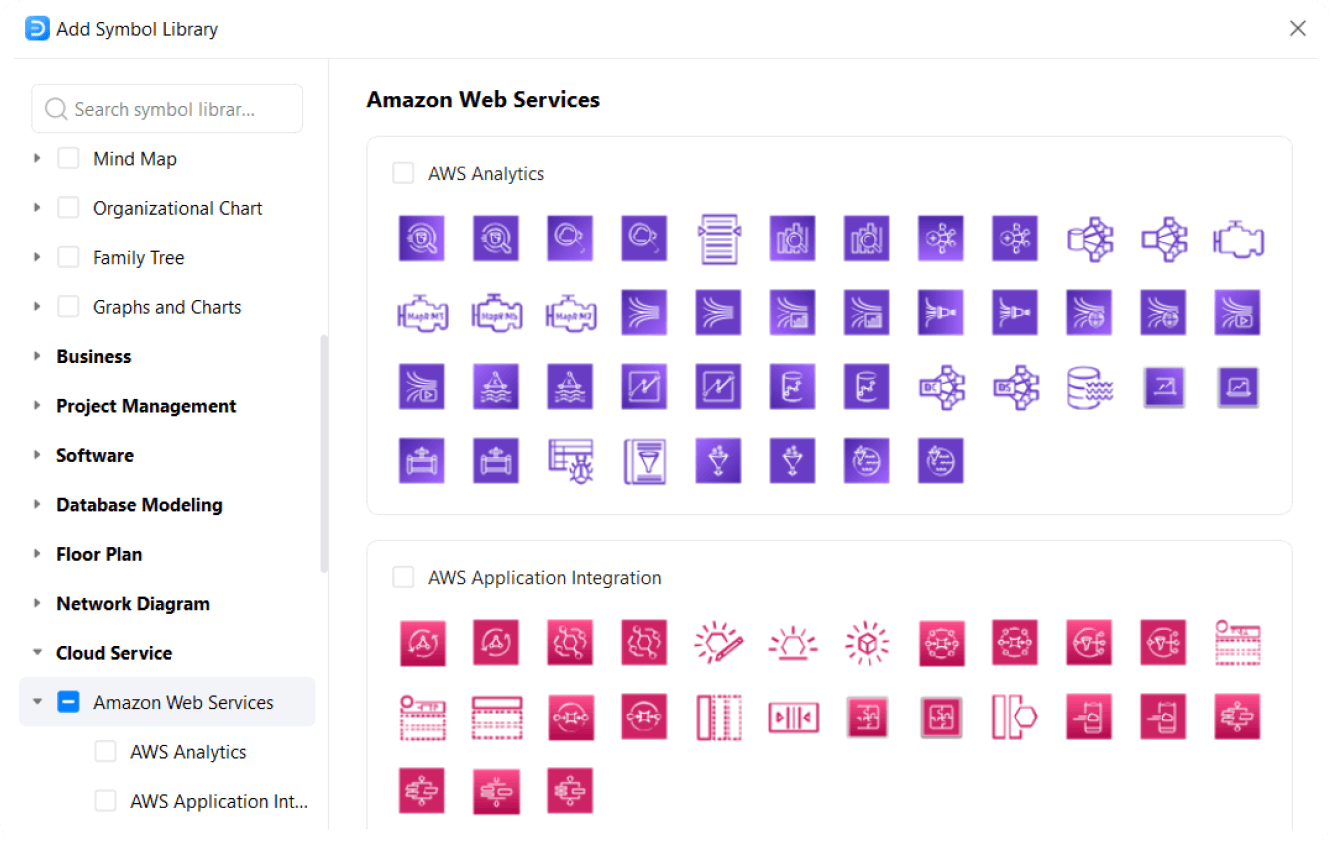Open the Floor Plan category
Image resolution: width=1332 pixels, height=844 pixels.
tap(99, 554)
